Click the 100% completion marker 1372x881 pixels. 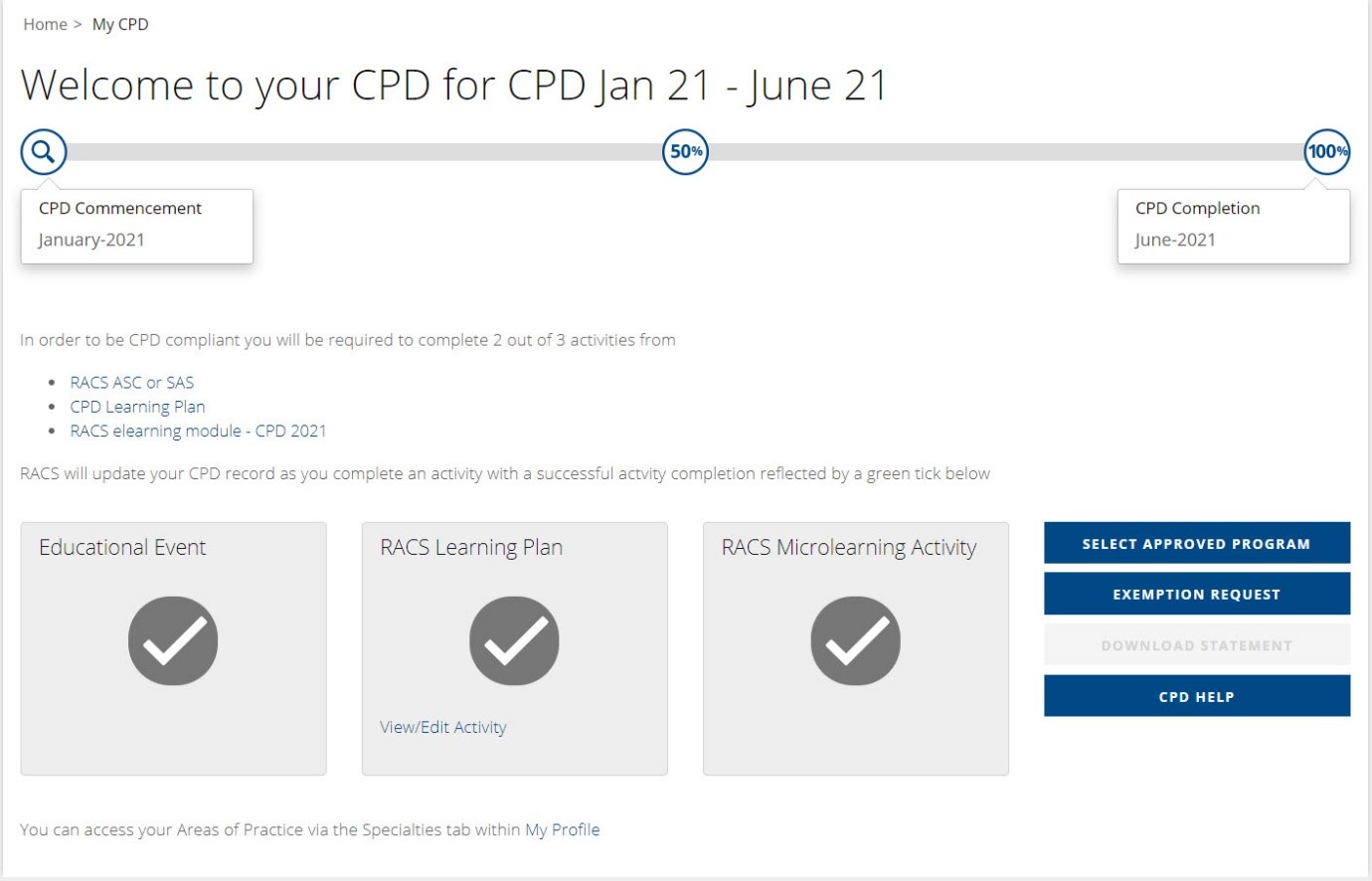click(1326, 152)
